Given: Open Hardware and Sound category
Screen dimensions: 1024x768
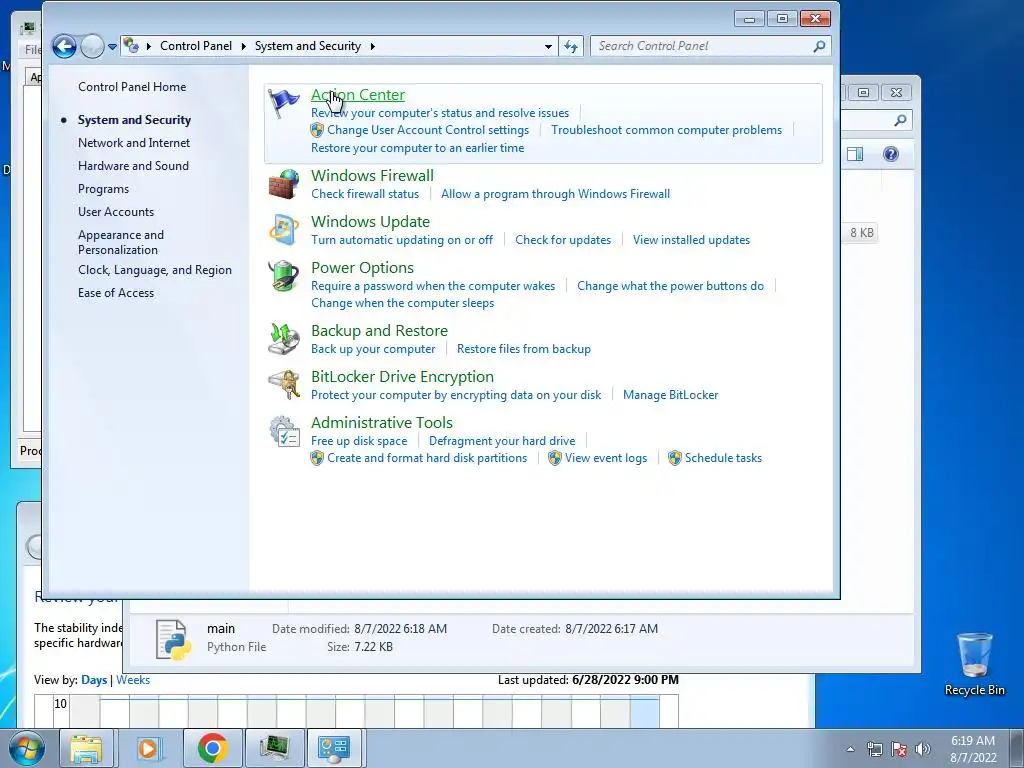Looking at the screenshot, I should point(133,166).
